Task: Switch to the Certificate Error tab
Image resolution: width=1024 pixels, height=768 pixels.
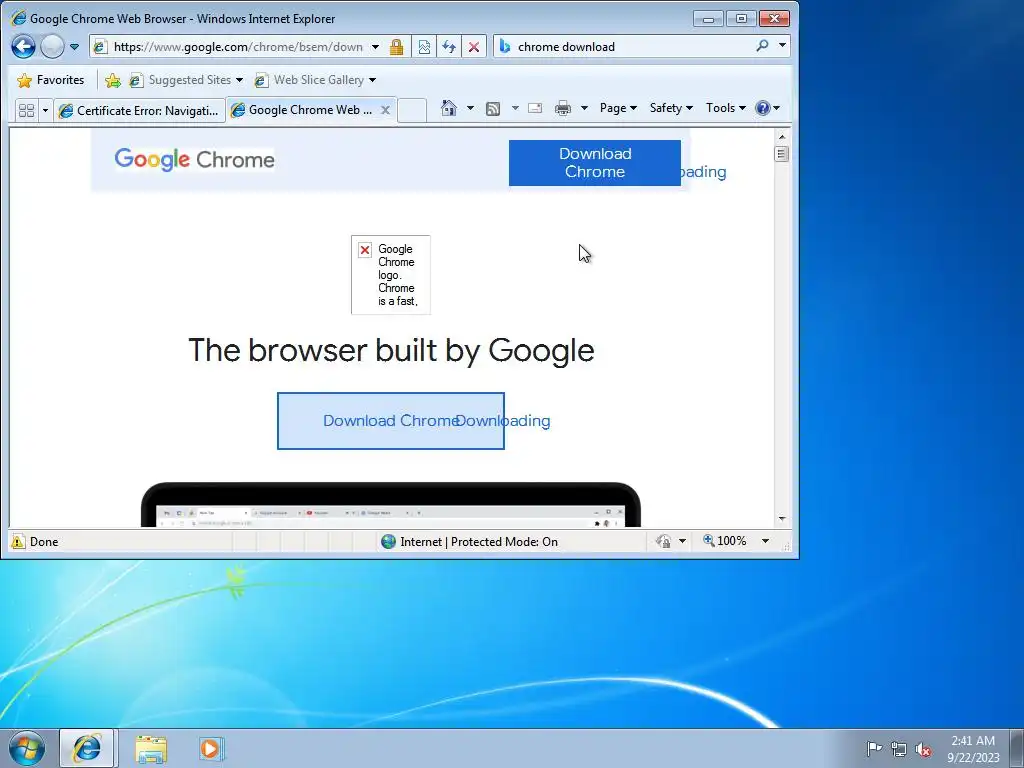Action: click(x=139, y=110)
